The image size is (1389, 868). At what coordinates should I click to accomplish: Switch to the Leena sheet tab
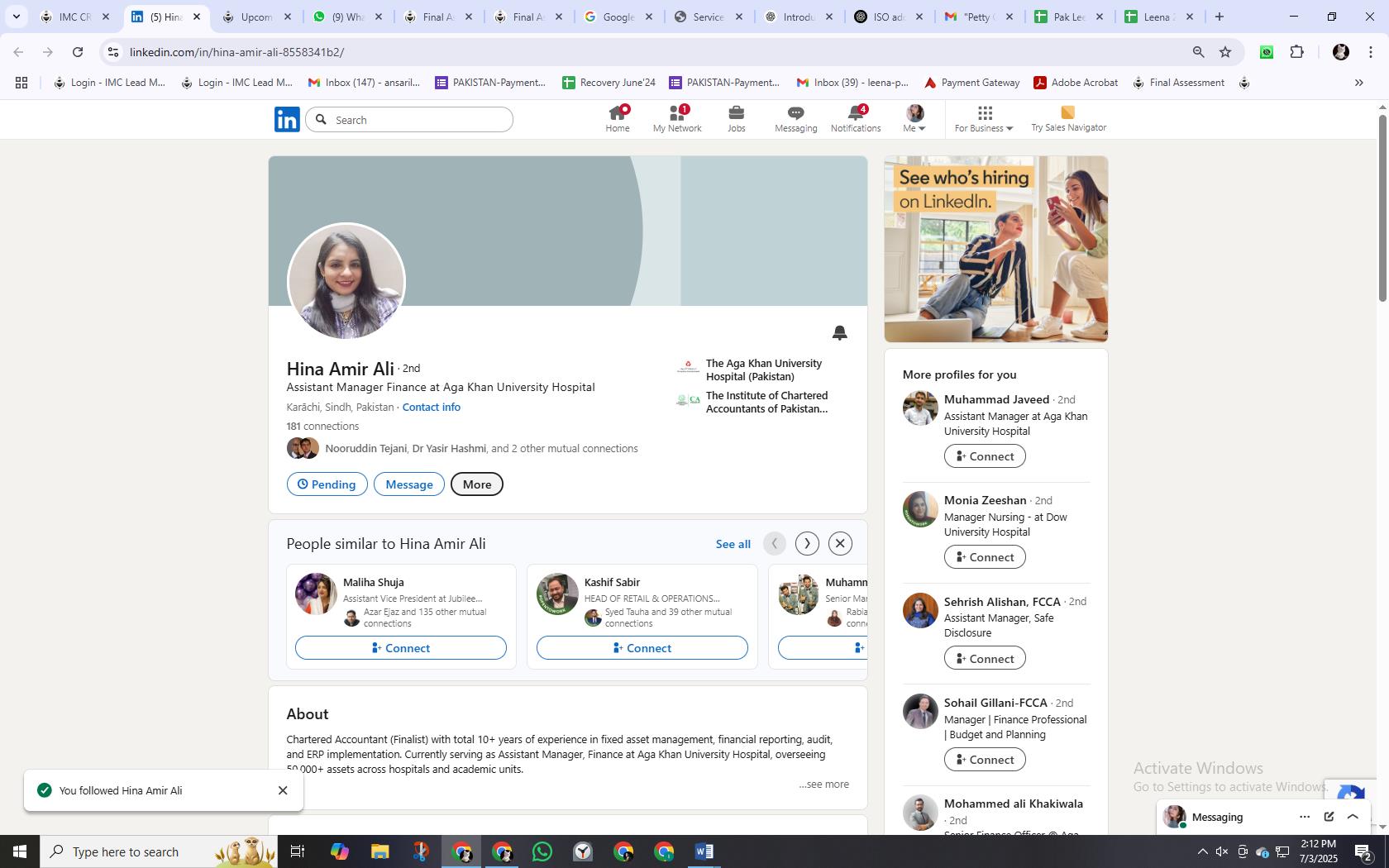(1158, 17)
